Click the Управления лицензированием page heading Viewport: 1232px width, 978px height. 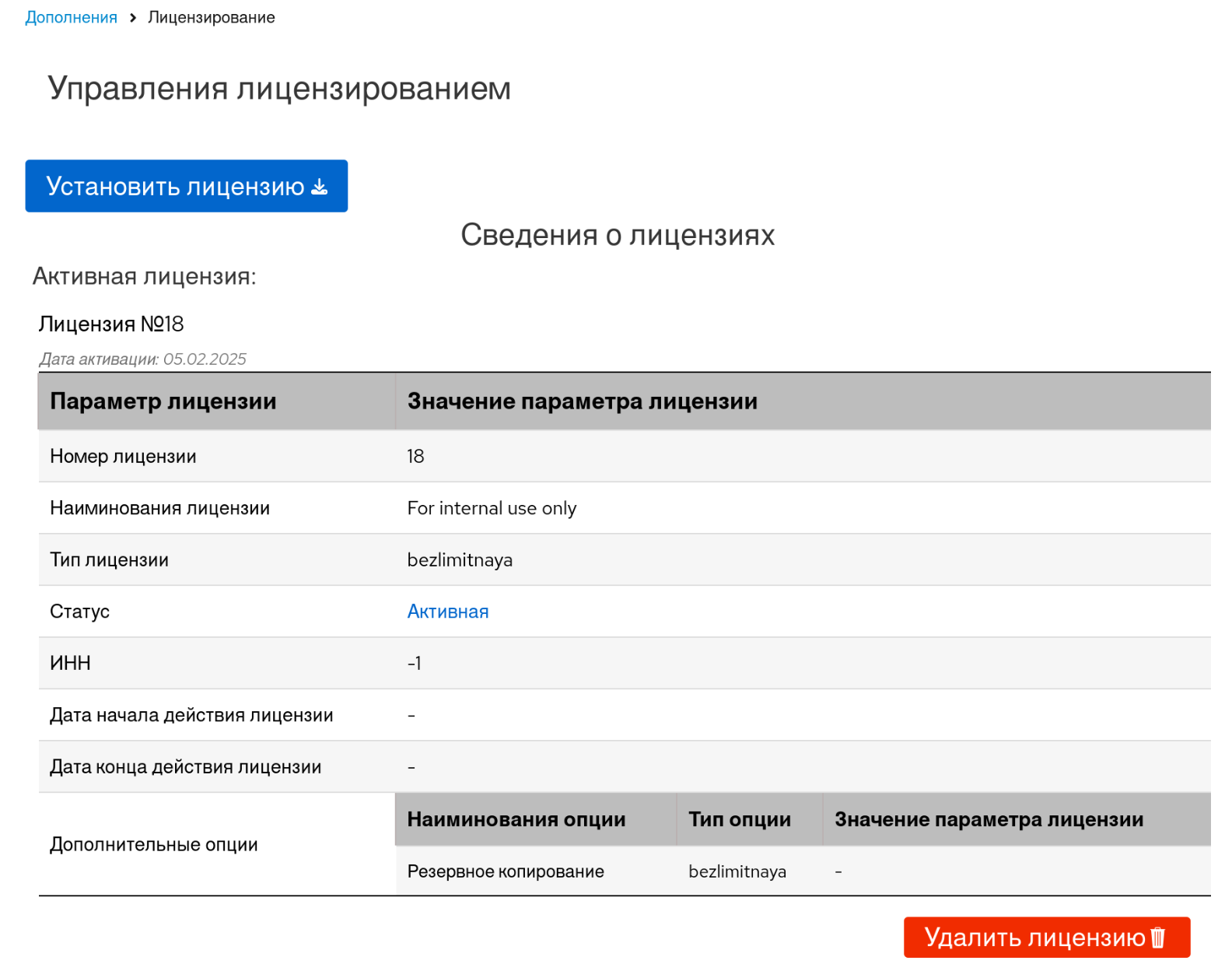click(279, 89)
